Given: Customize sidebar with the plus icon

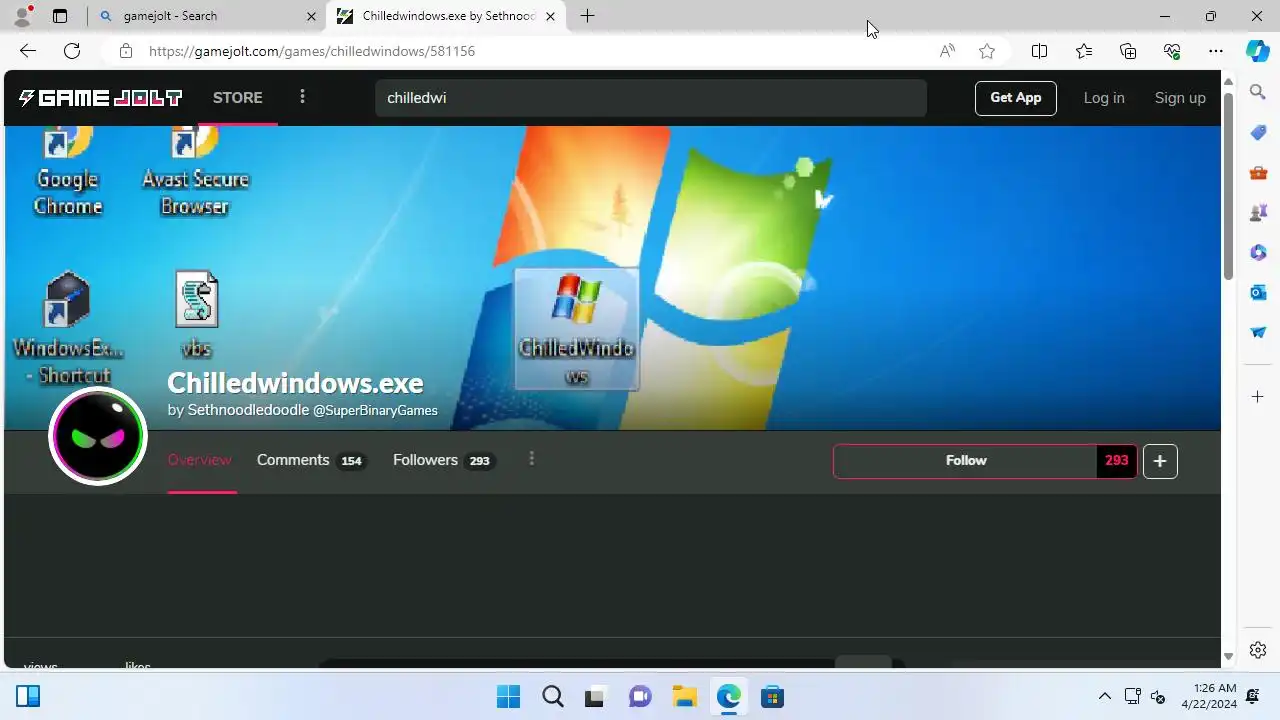Looking at the screenshot, I should tap(1258, 397).
